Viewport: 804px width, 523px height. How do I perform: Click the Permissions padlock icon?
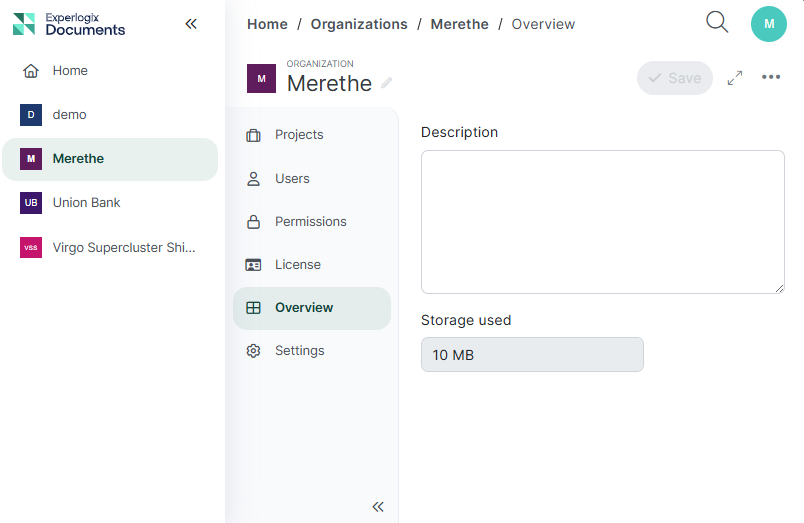253,222
